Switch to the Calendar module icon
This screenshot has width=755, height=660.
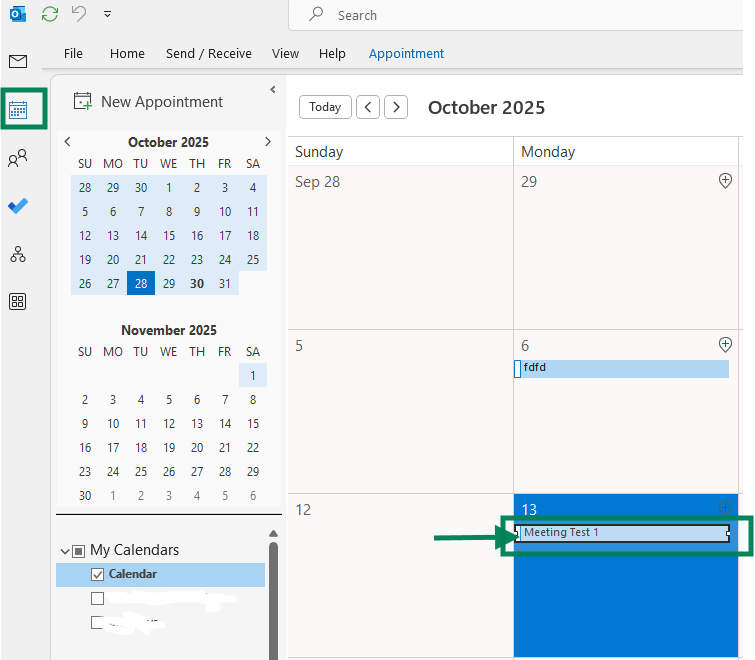[18, 110]
